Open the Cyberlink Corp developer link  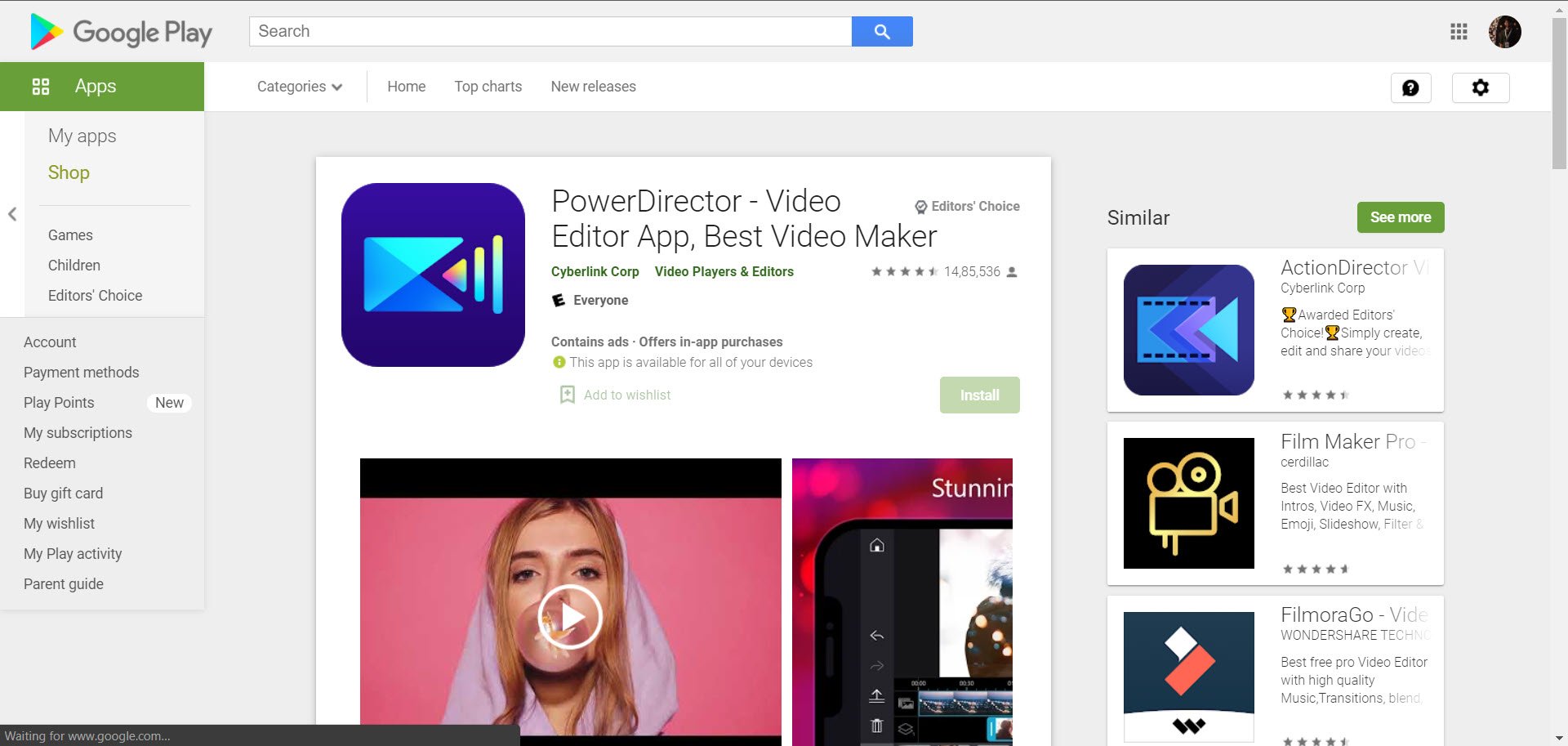(595, 271)
